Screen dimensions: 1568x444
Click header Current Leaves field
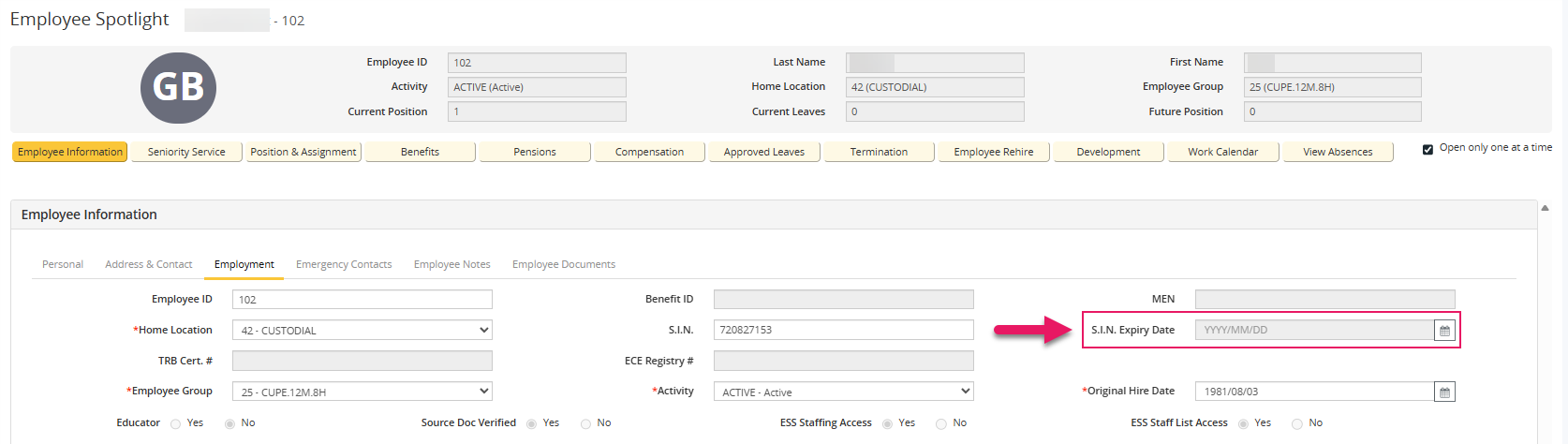click(935, 111)
